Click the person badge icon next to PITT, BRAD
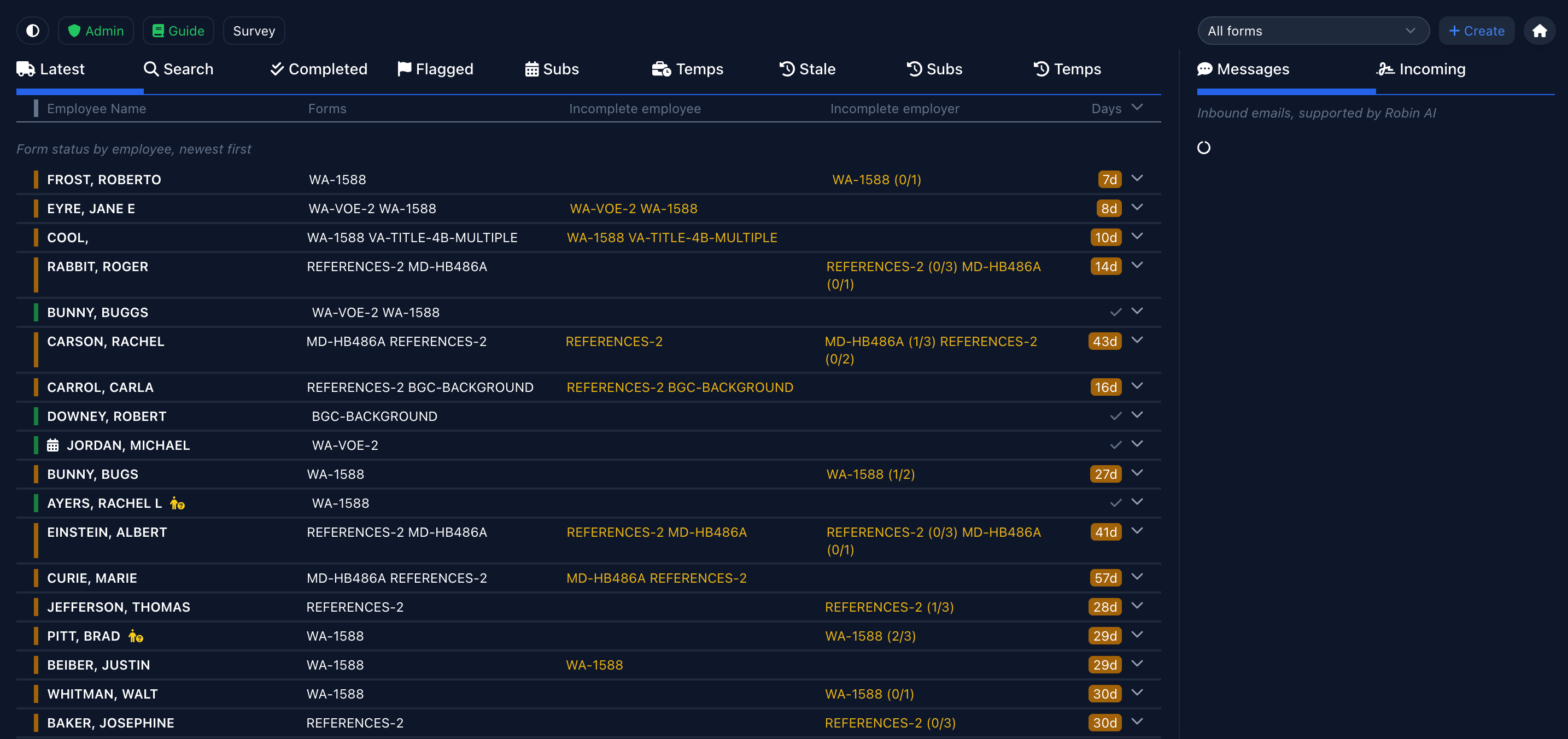The image size is (1568, 739). pyautogui.click(x=135, y=636)
